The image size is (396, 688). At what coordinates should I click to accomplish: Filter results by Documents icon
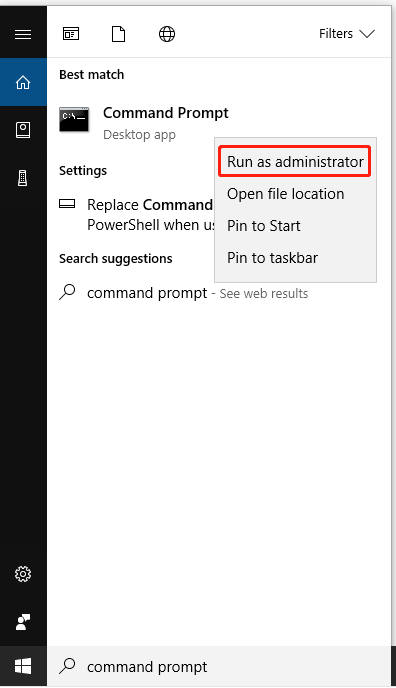click(x=118, y=34)
